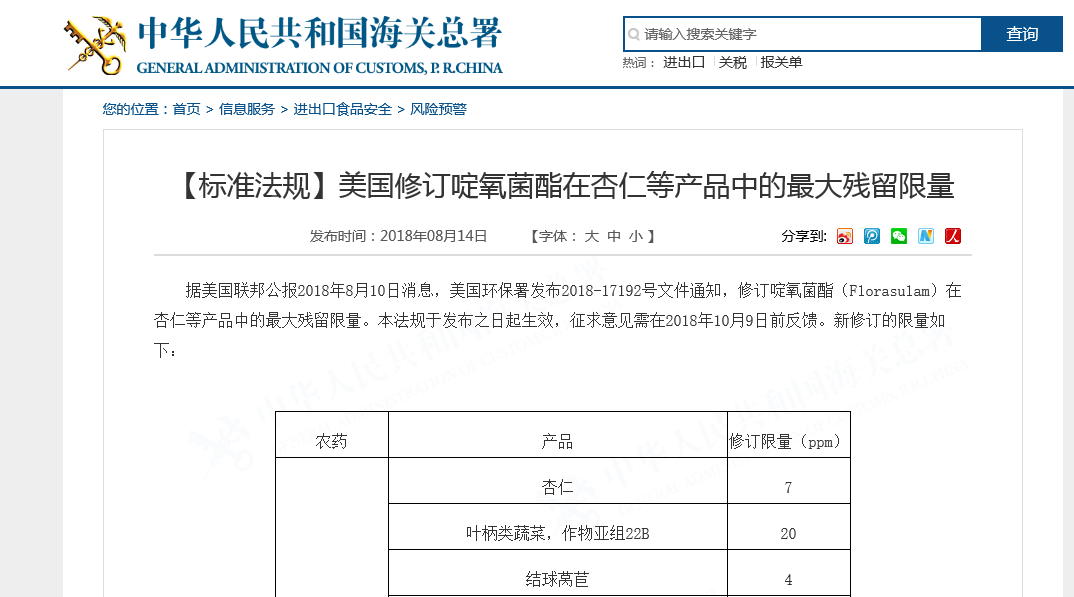Click the 农药 table header
Screen dimensions: 1074x597
click(x=332, y=441)
